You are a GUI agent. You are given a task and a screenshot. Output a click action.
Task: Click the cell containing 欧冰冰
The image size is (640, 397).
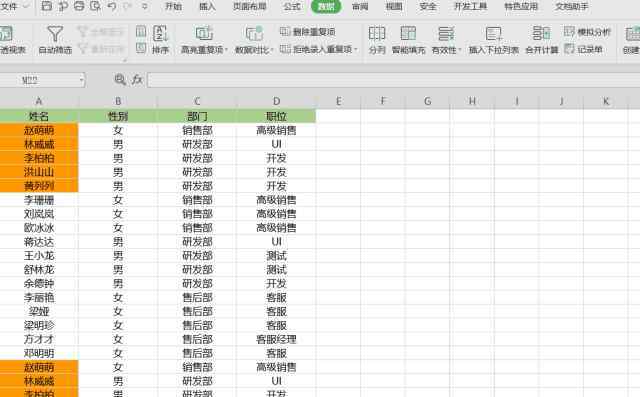[39, 228]
